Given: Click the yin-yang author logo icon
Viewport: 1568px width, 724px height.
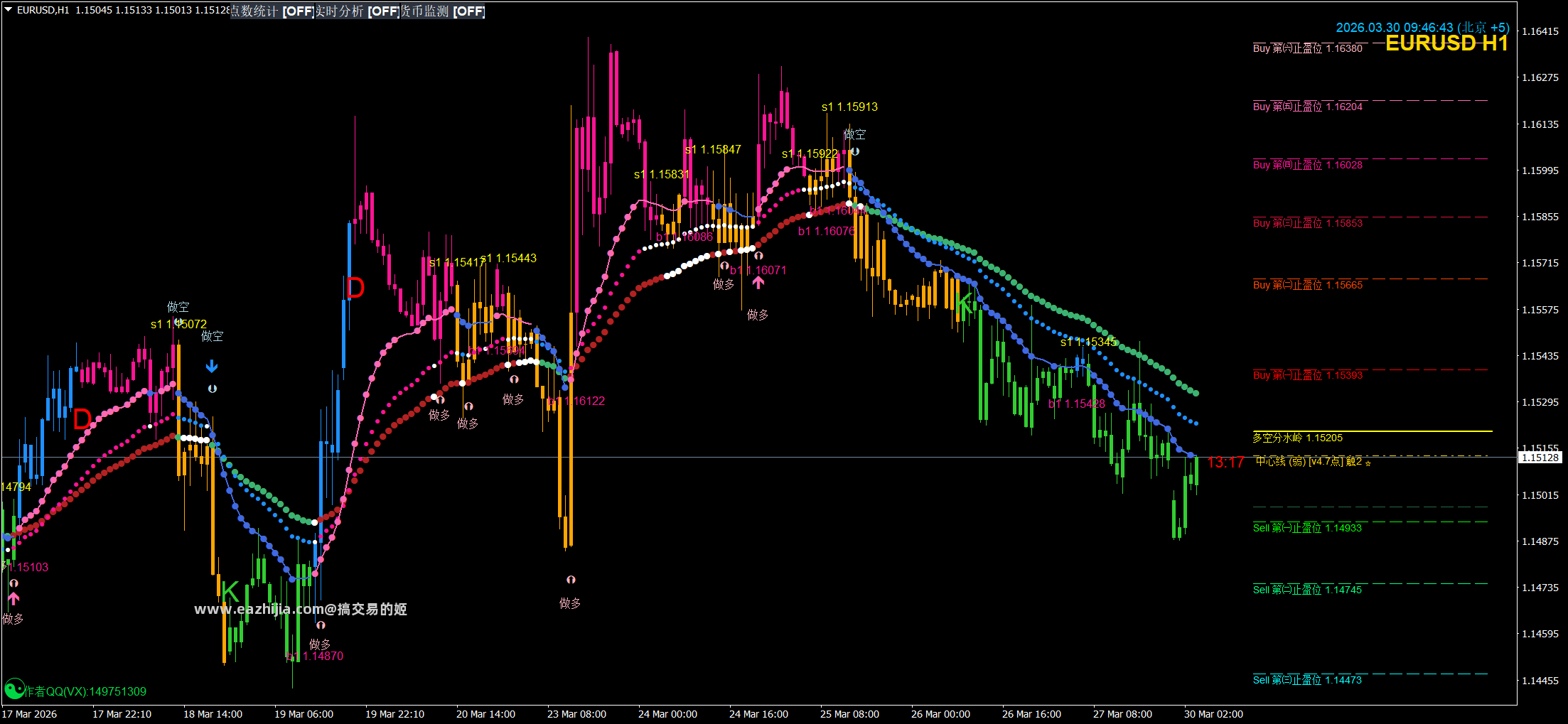Looking at the screenshot, I should [x=14, y=690].
